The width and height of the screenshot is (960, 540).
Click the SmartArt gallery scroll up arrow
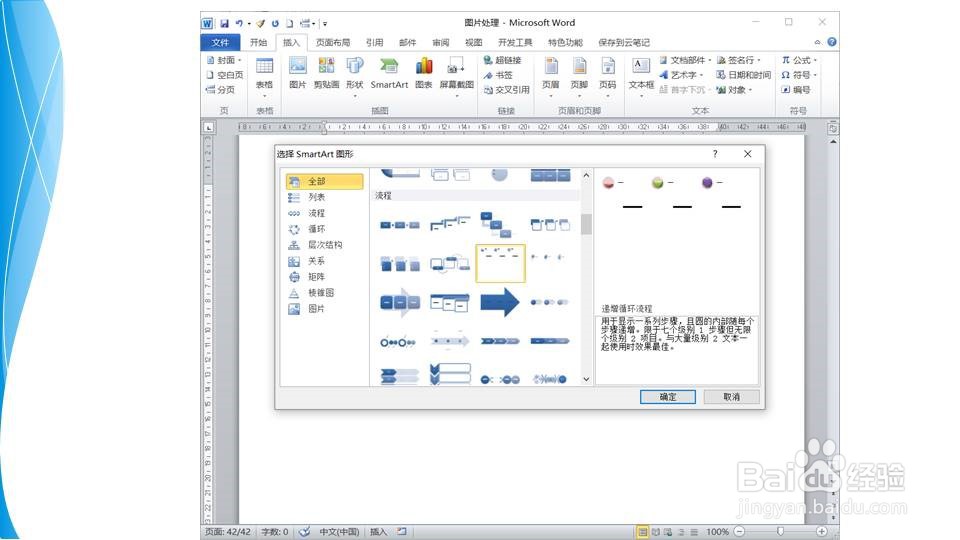click(586, 175)
